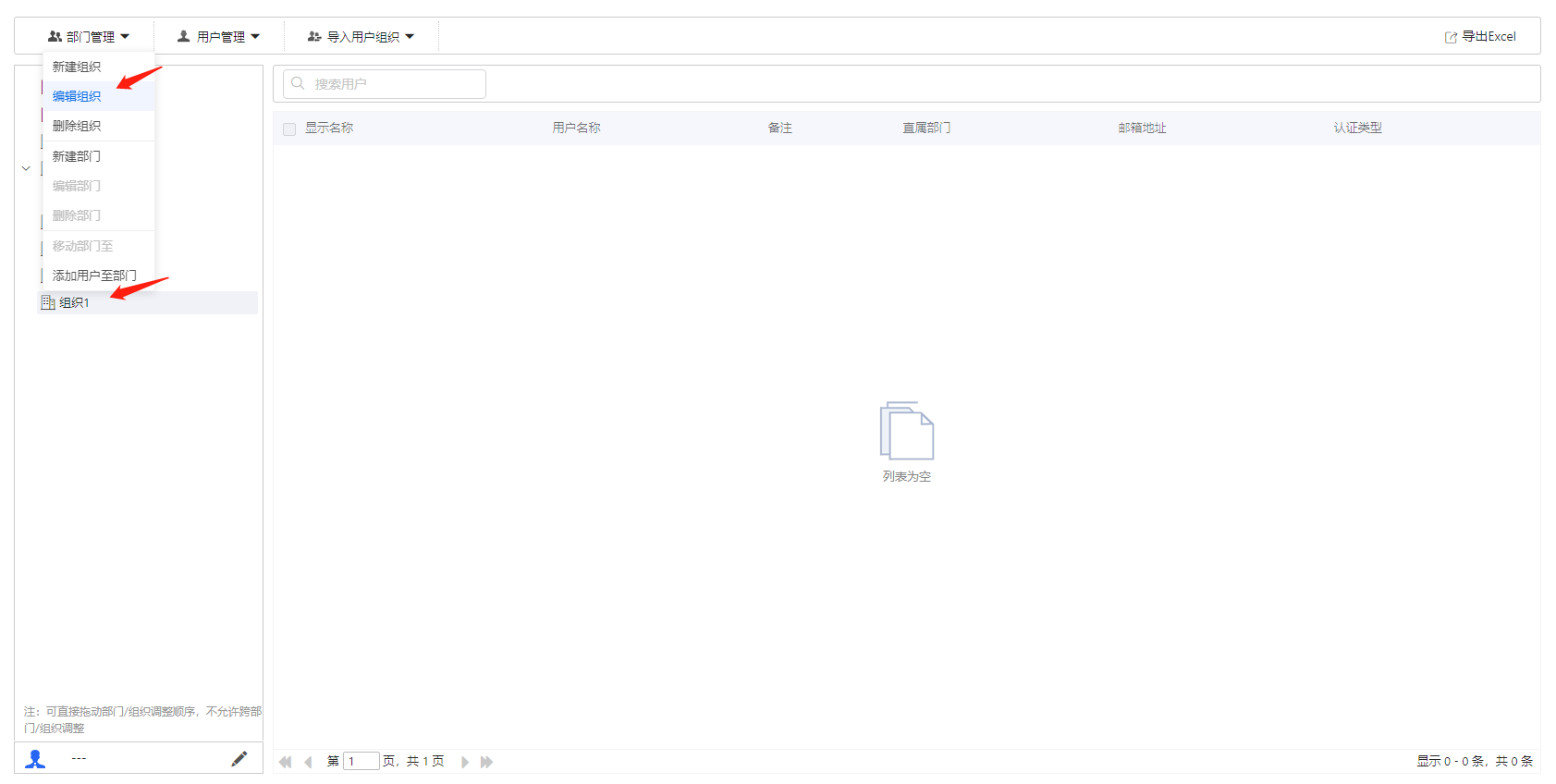Open the 用户管理 dropdown menu
Viewport: 1556px width, 784px height.
pos(219,37)
